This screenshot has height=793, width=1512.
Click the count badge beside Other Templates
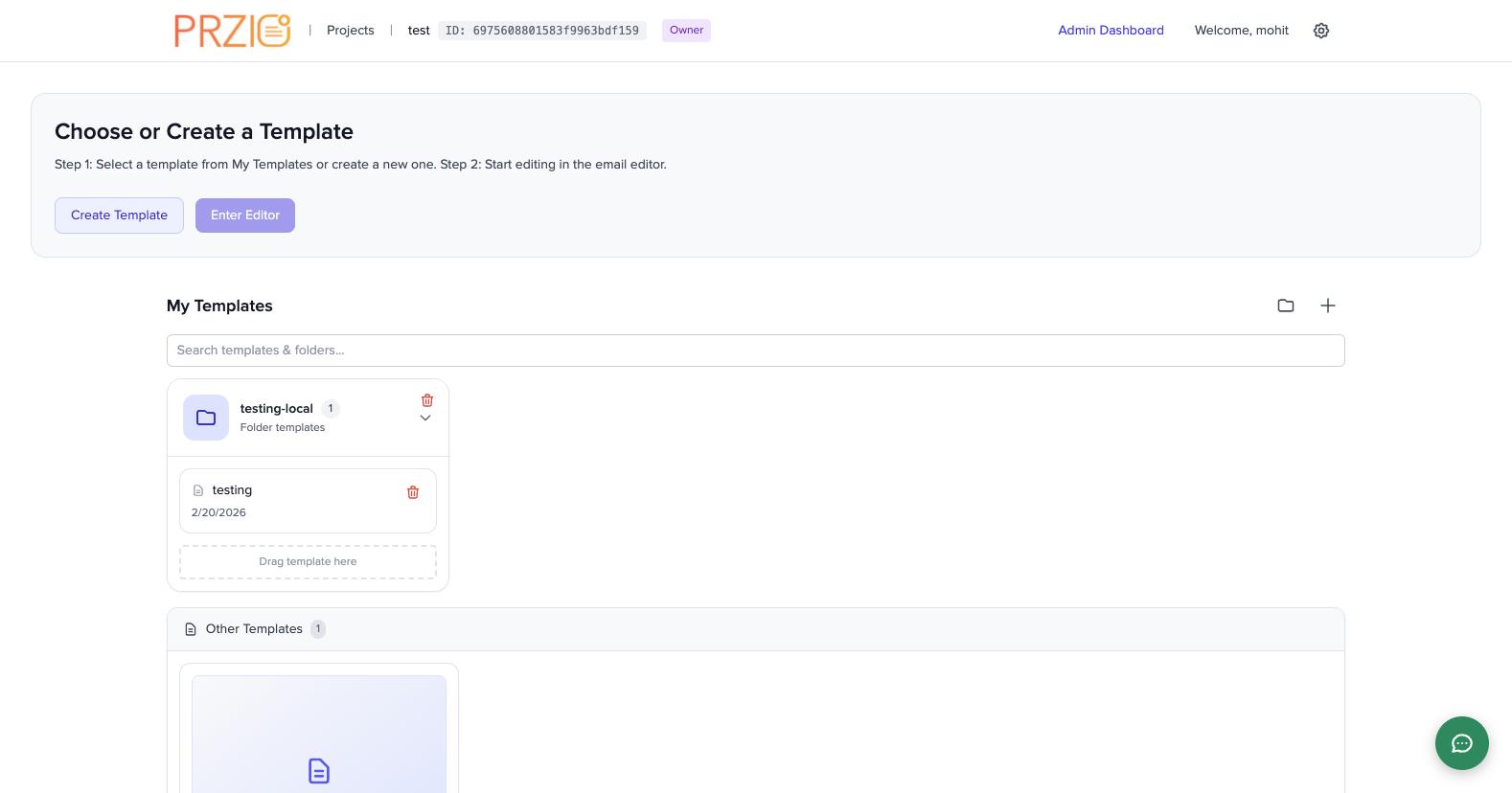318,629
